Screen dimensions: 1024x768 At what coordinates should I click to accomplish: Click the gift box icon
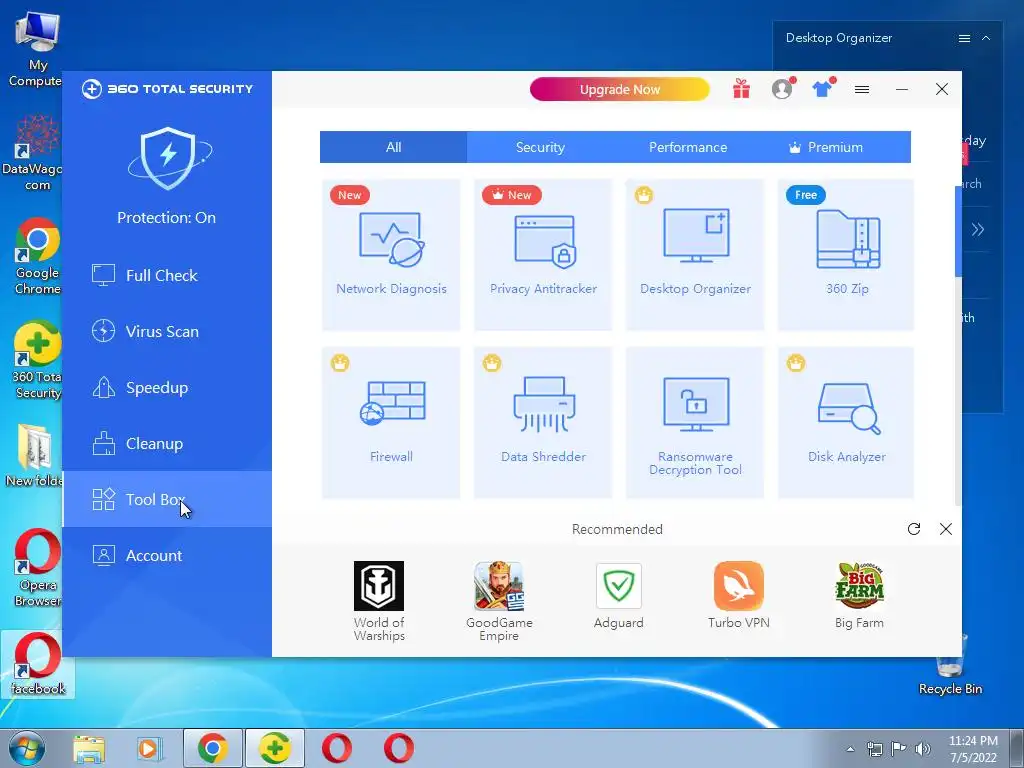[x=741, y=89]
